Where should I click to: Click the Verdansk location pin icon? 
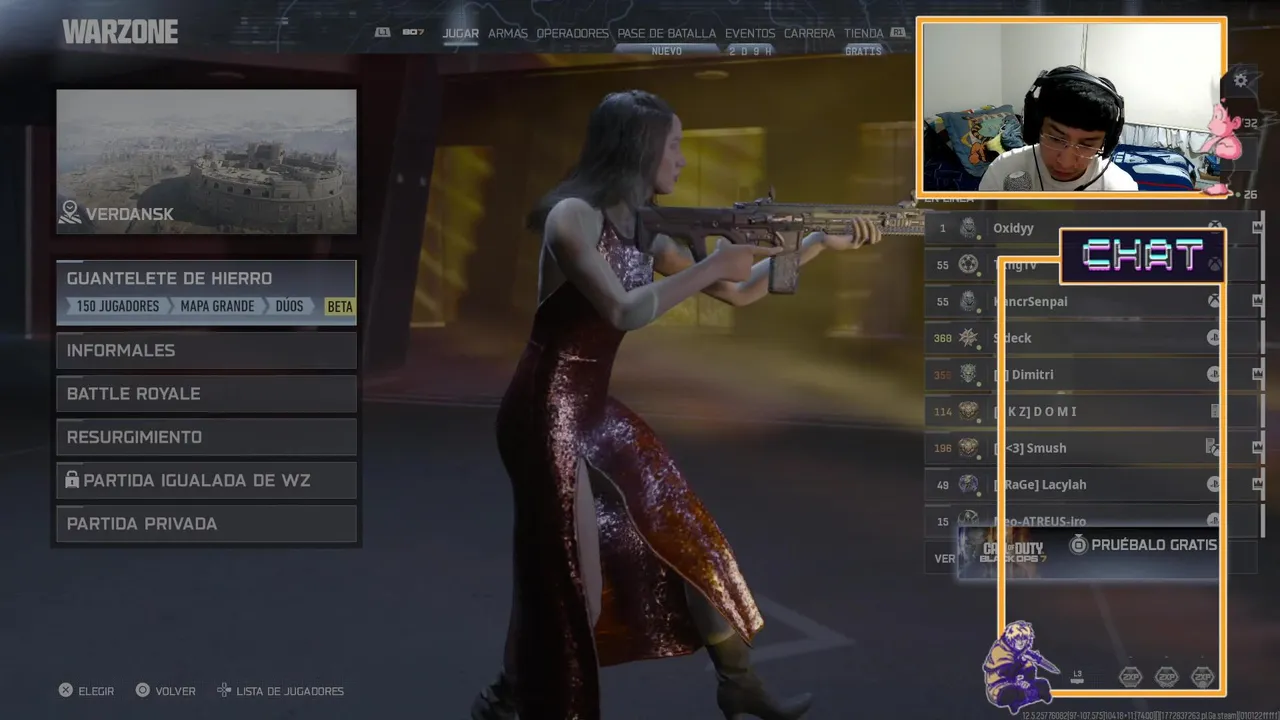(x=70, y=212)
